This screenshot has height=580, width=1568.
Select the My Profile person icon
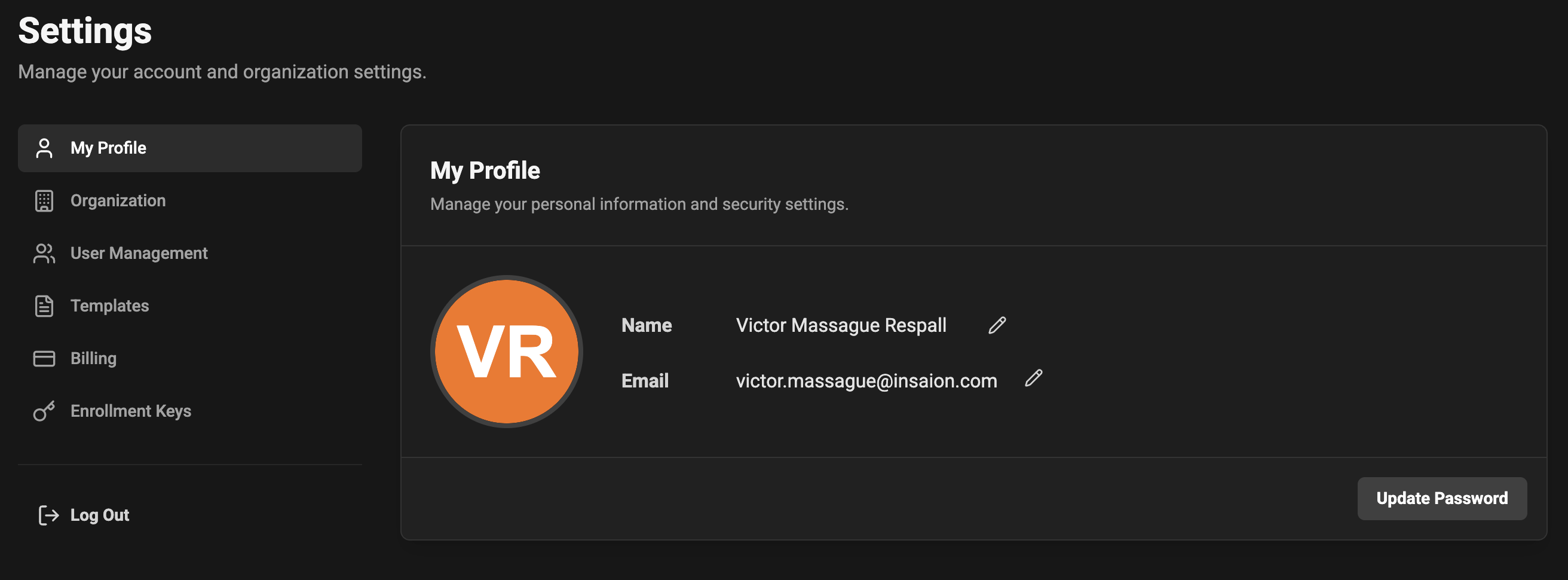(x=44, y=148)
